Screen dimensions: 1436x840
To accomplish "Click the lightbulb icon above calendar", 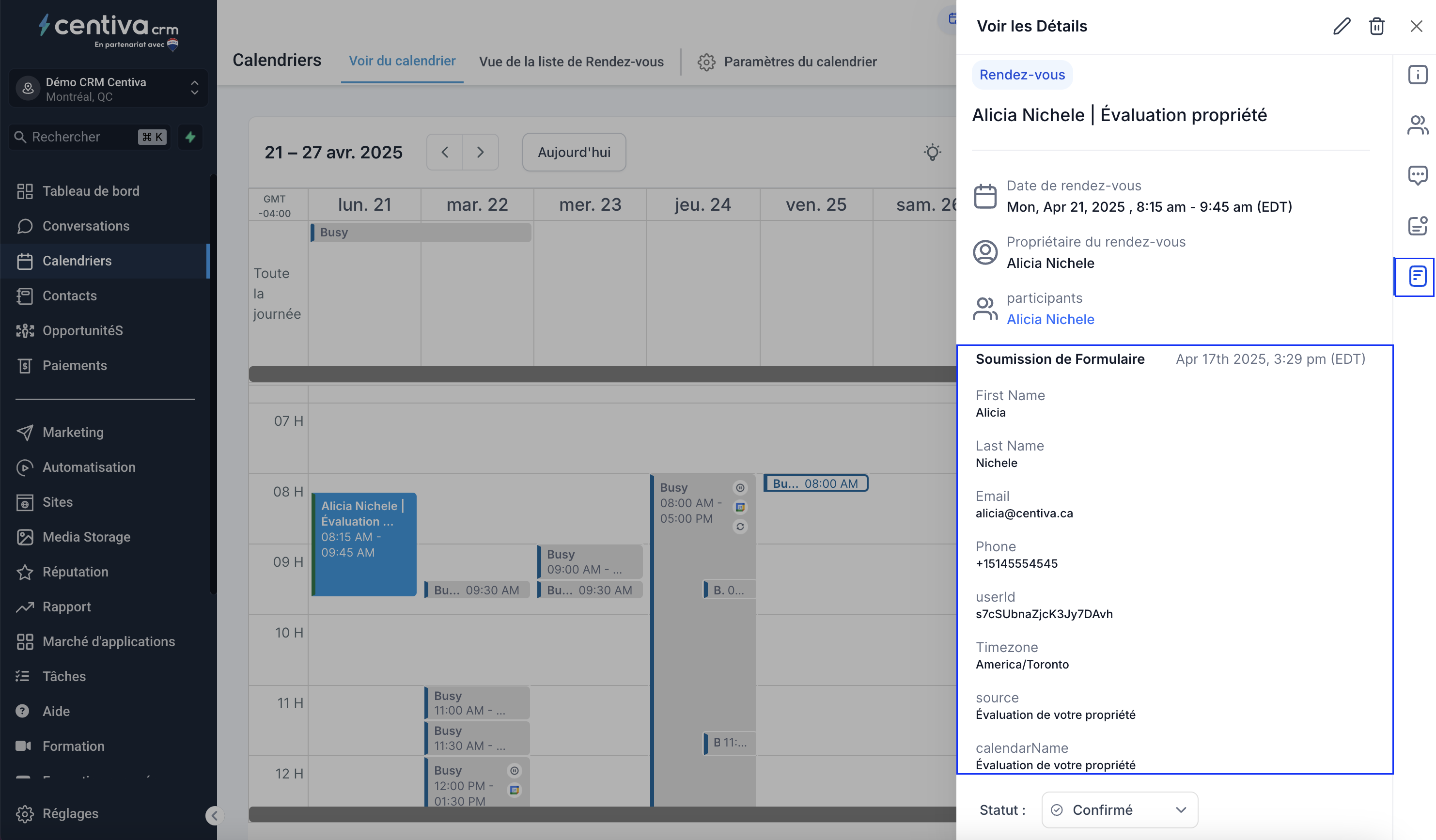I will coord(932,152).
